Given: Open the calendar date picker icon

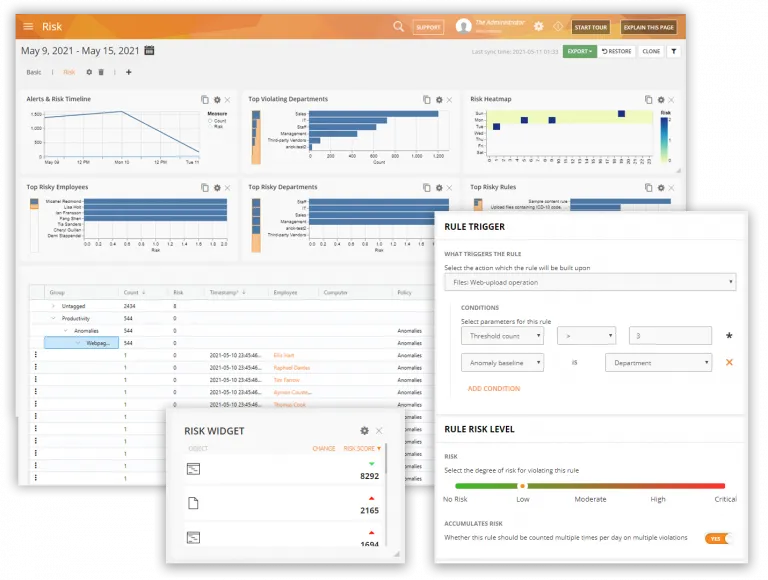Looking at the screenshot, I should coord(149,50).
